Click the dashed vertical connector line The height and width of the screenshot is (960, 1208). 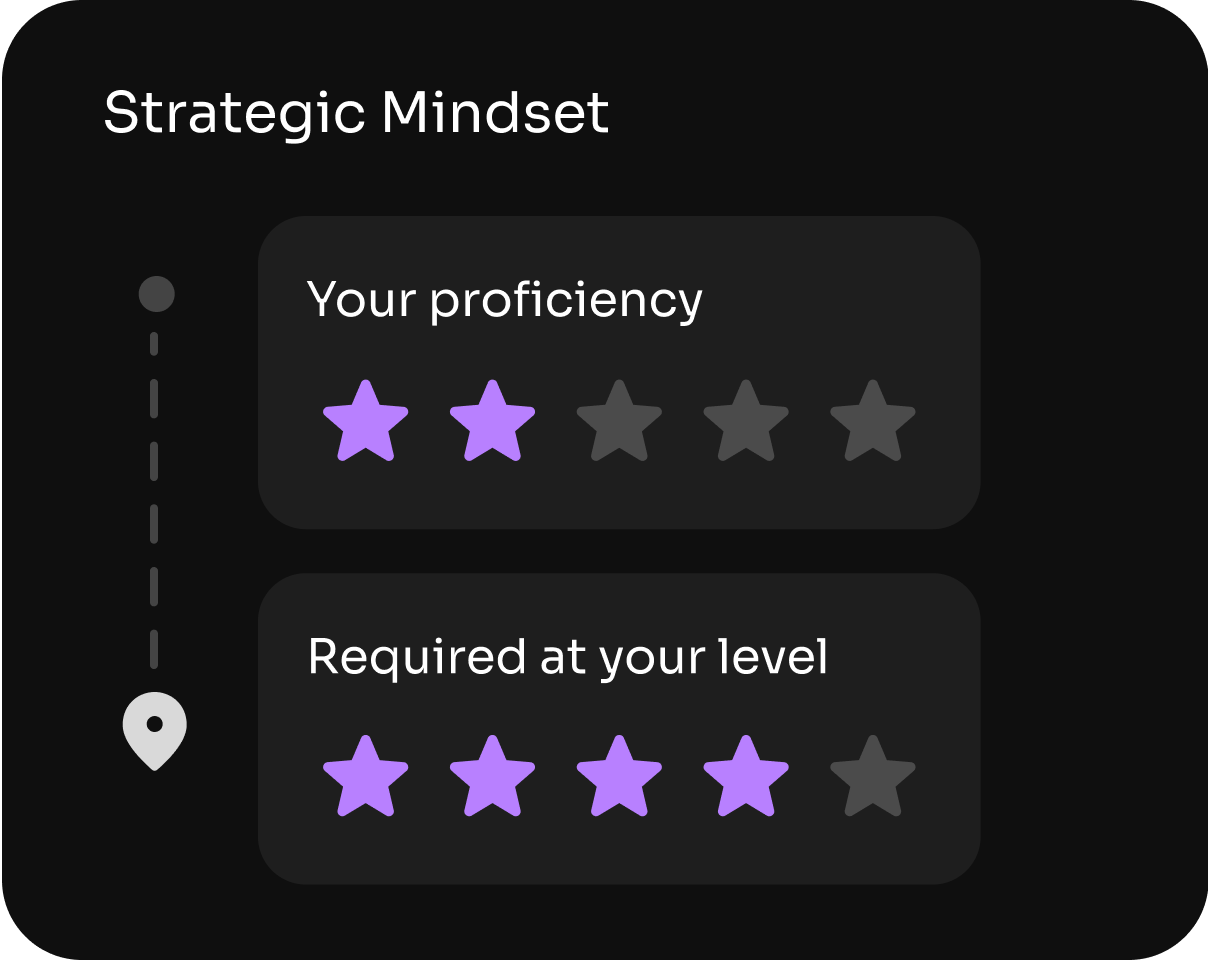click(154, 500)
